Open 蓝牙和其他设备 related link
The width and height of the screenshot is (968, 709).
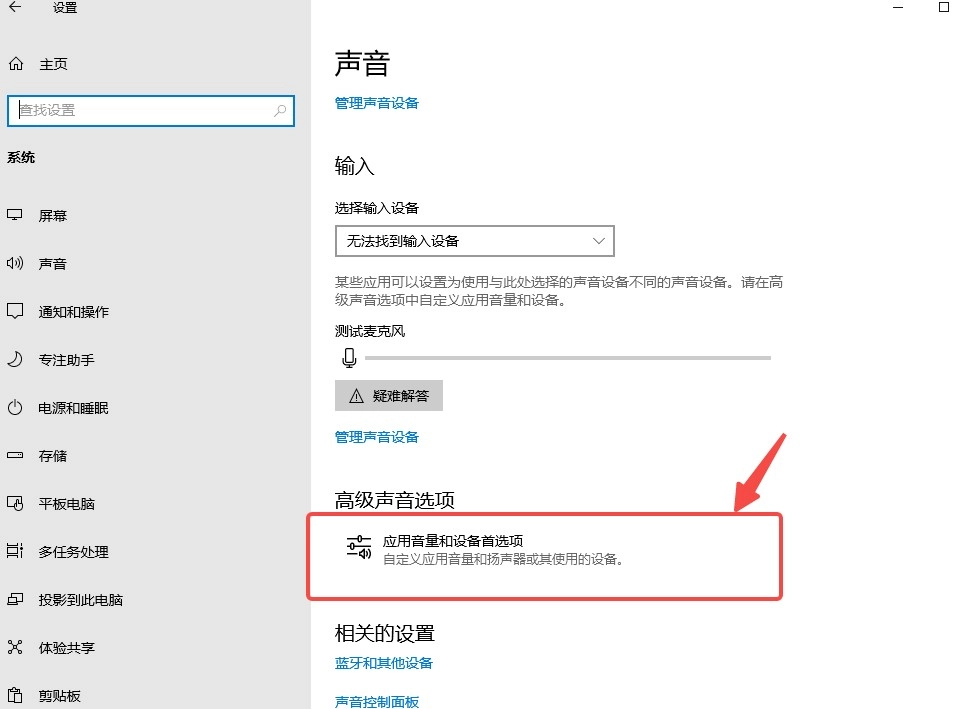(x=384, y=663)
